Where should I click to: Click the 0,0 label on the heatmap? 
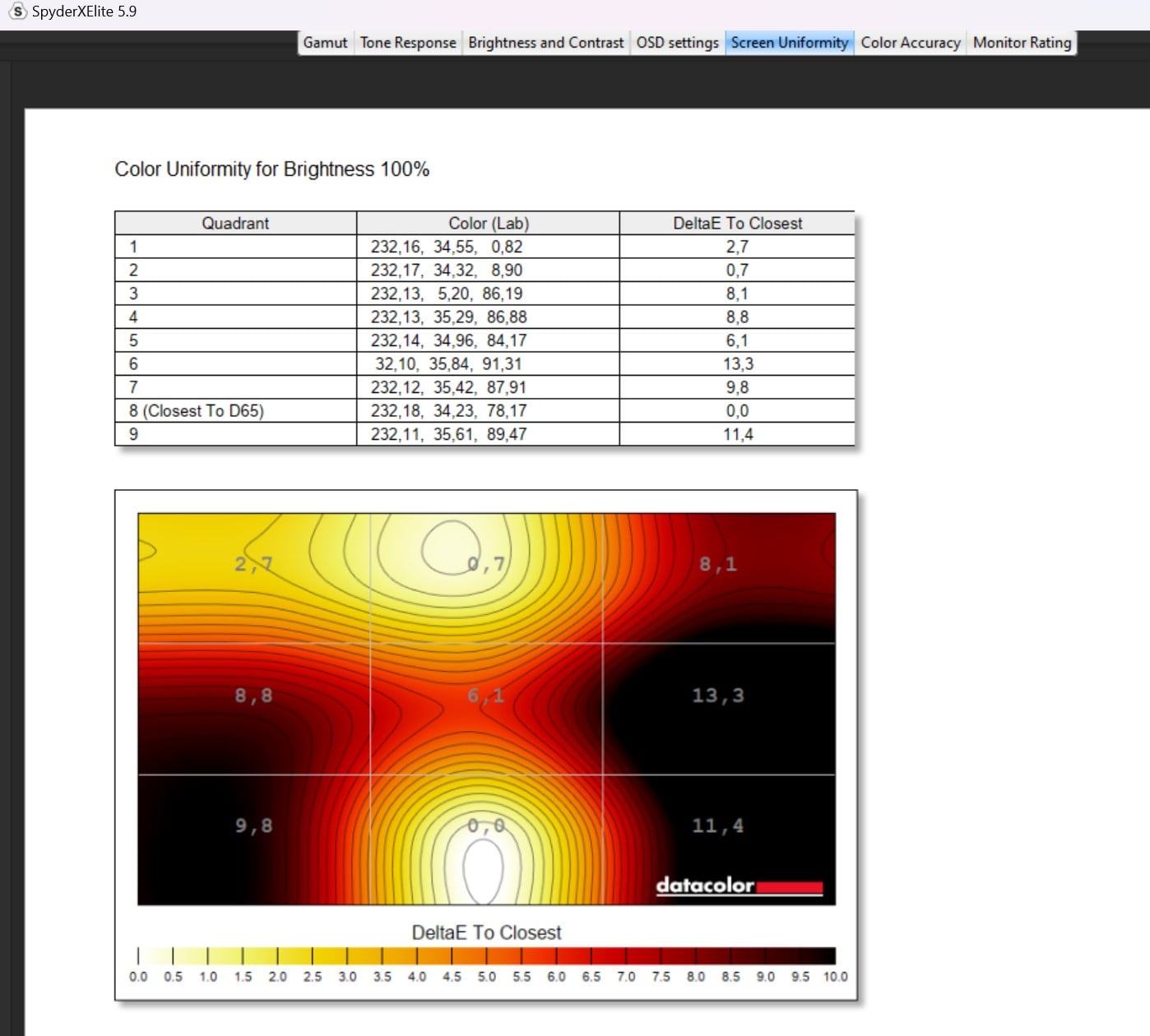click(486, 826)
